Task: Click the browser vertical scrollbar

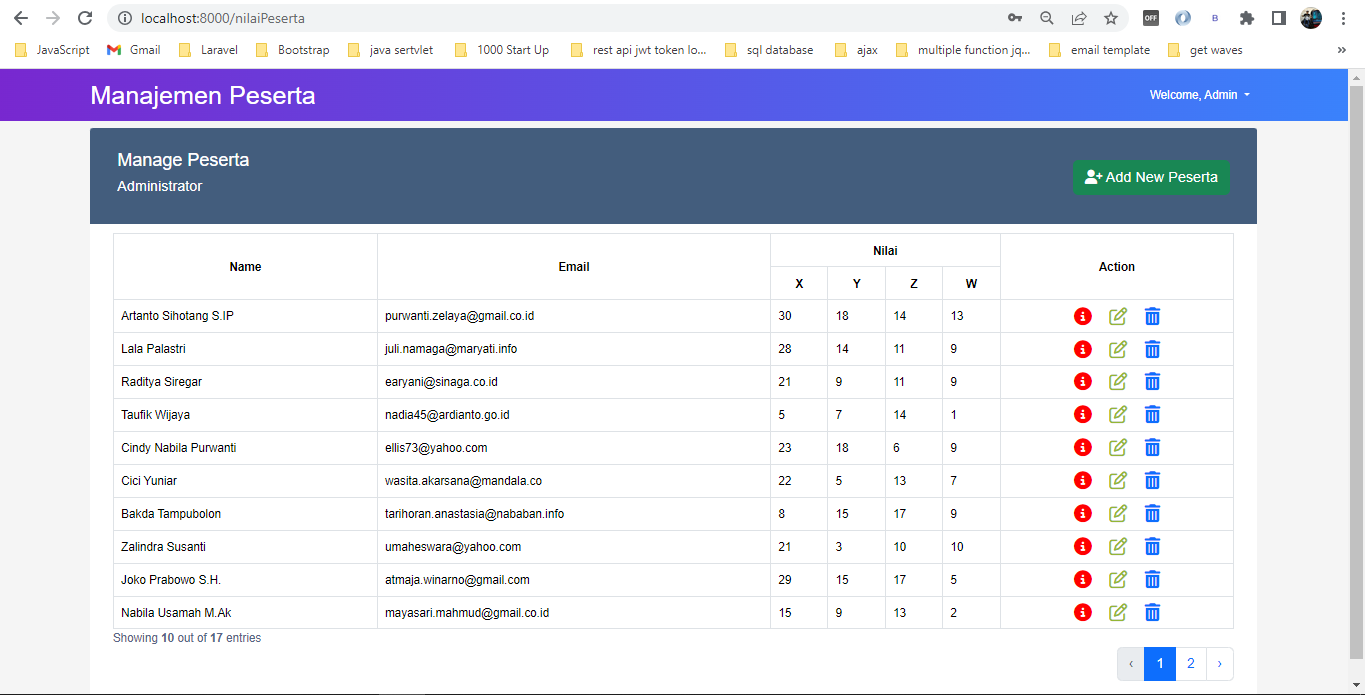Action: tap(1356, 370)
